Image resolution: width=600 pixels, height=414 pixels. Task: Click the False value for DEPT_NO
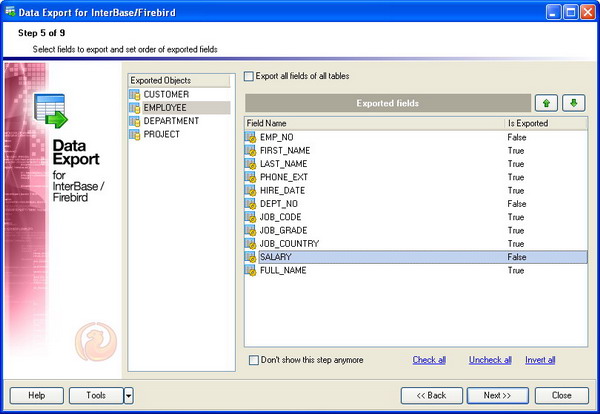[517, 204]
